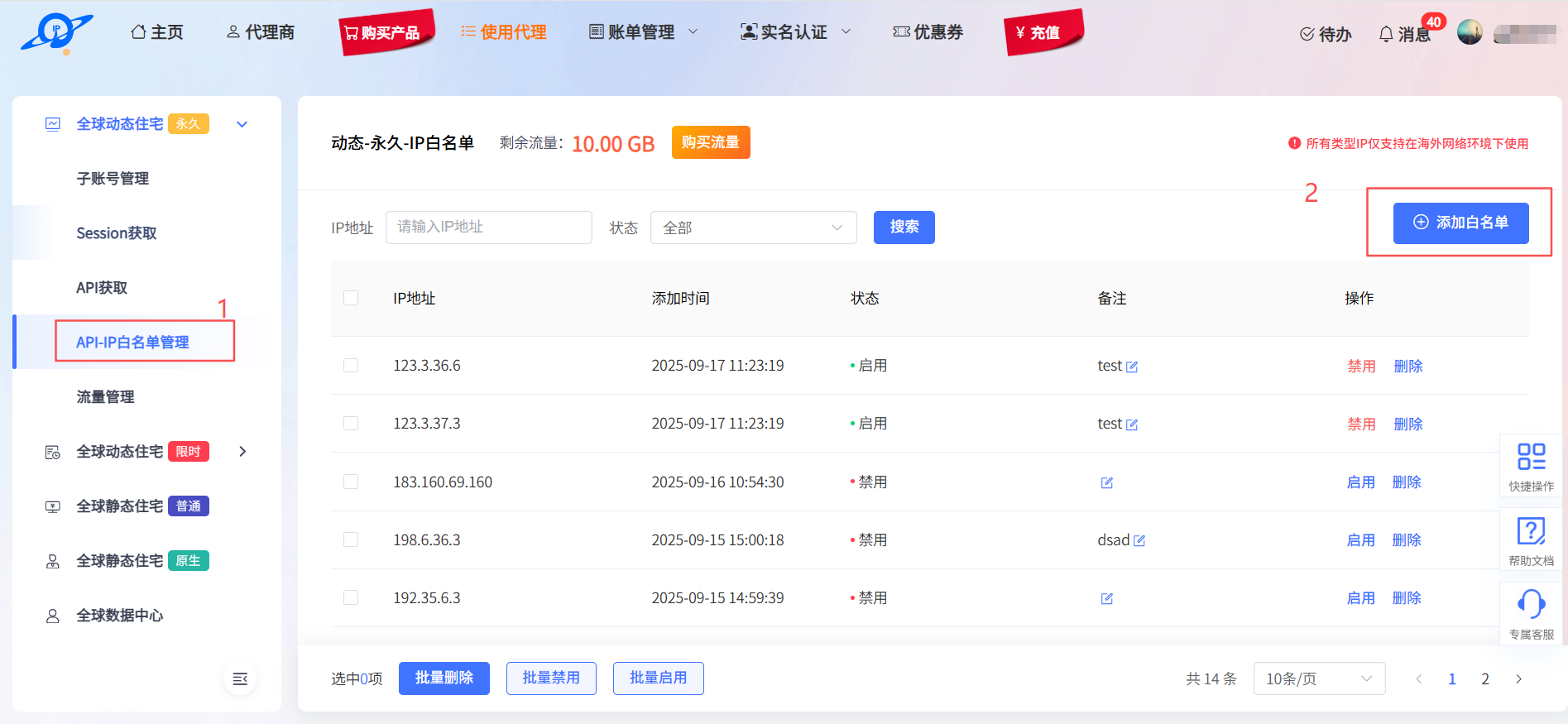Image resolution: width=1568 pixels, height=724 pixels.
Task: Open the 账单管理 top menu
Action: (642, 32)
